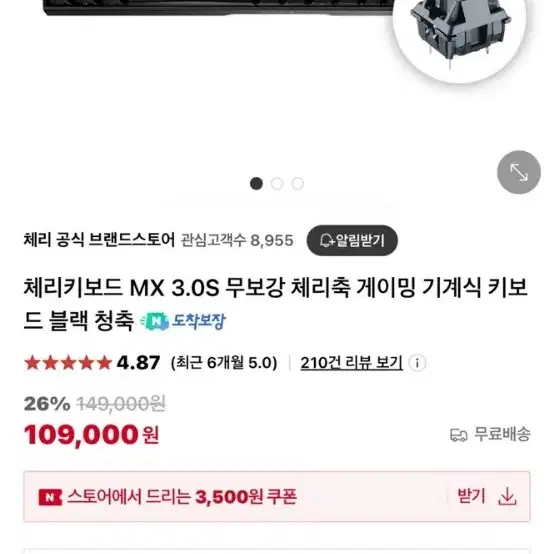Expand the product image to fullscreen
Screen dimensions: 554x554
pos(518,172)
